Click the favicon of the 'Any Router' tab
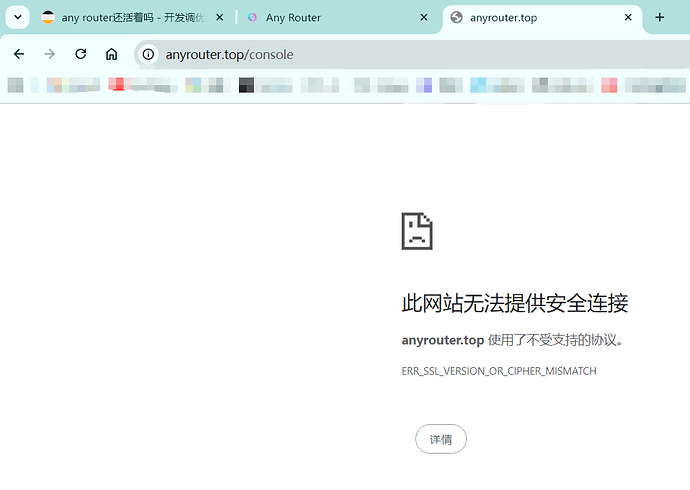The image size is (690, 490). [252, 18]
